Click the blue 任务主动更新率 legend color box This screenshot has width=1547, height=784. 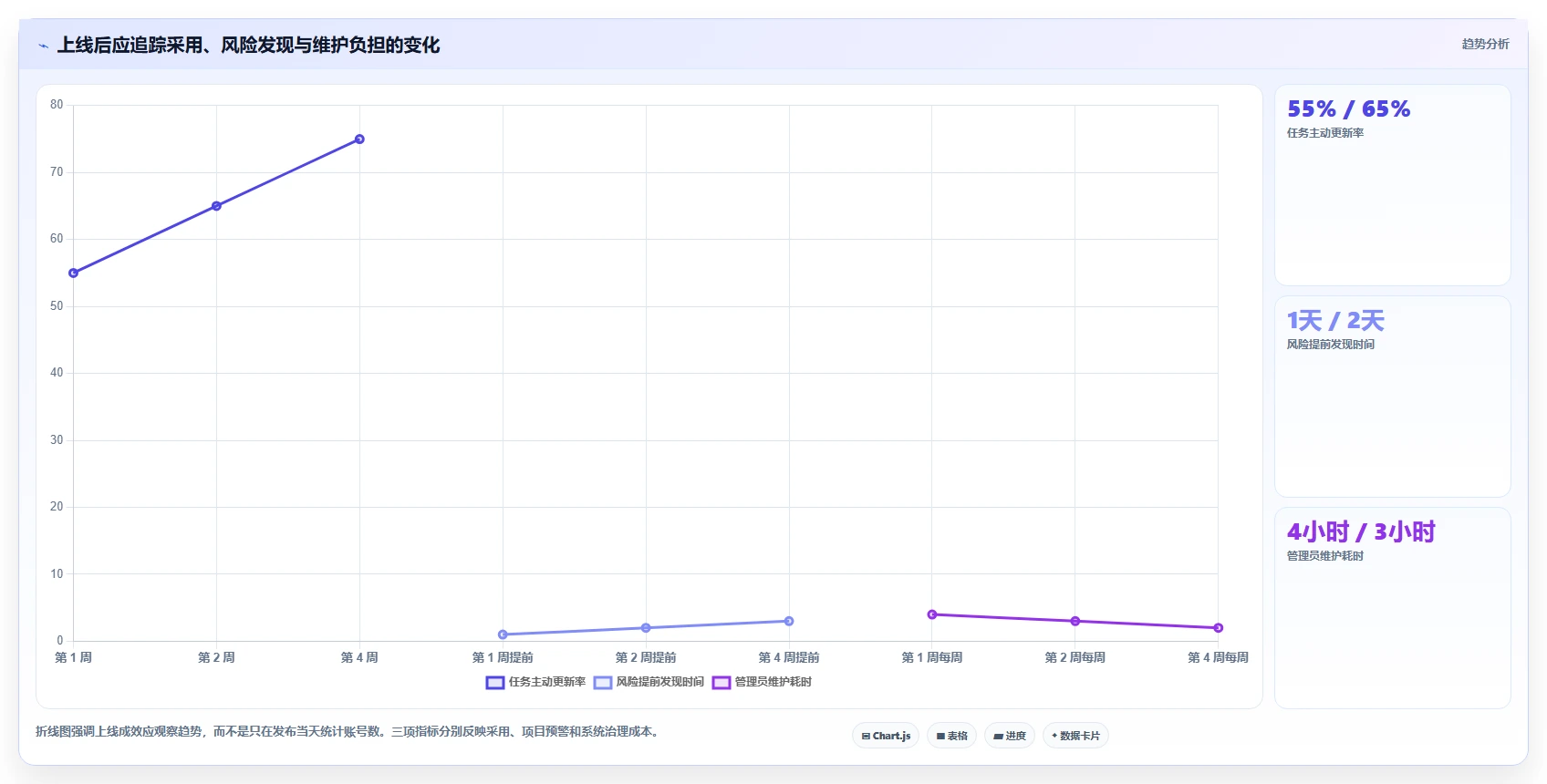(495, 683)
